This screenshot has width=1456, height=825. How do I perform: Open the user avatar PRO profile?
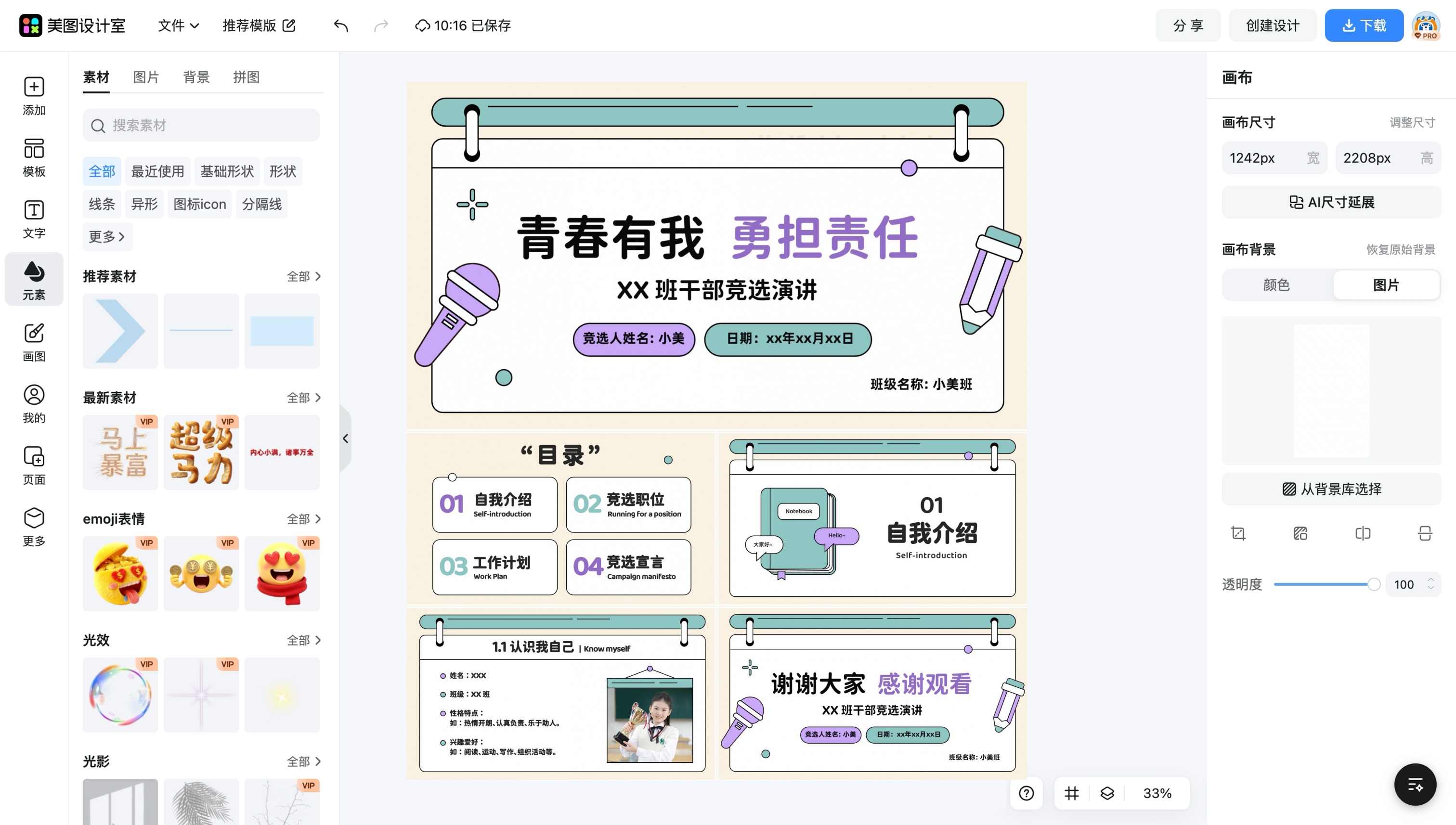pos(1426,26)
